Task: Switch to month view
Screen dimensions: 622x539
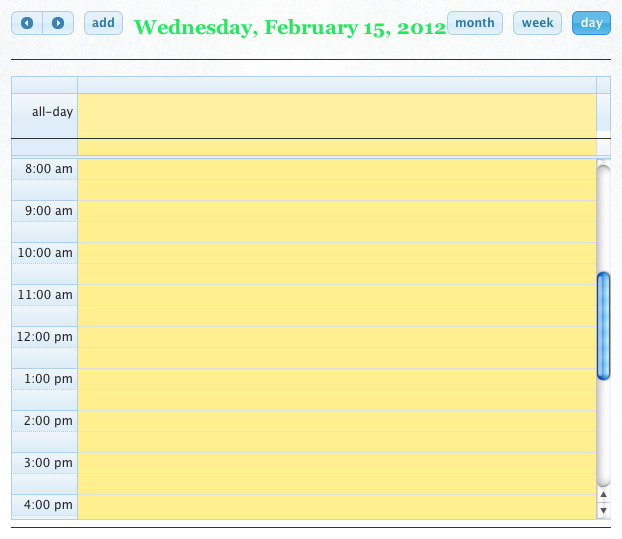Action: click(x=475, y=23)
